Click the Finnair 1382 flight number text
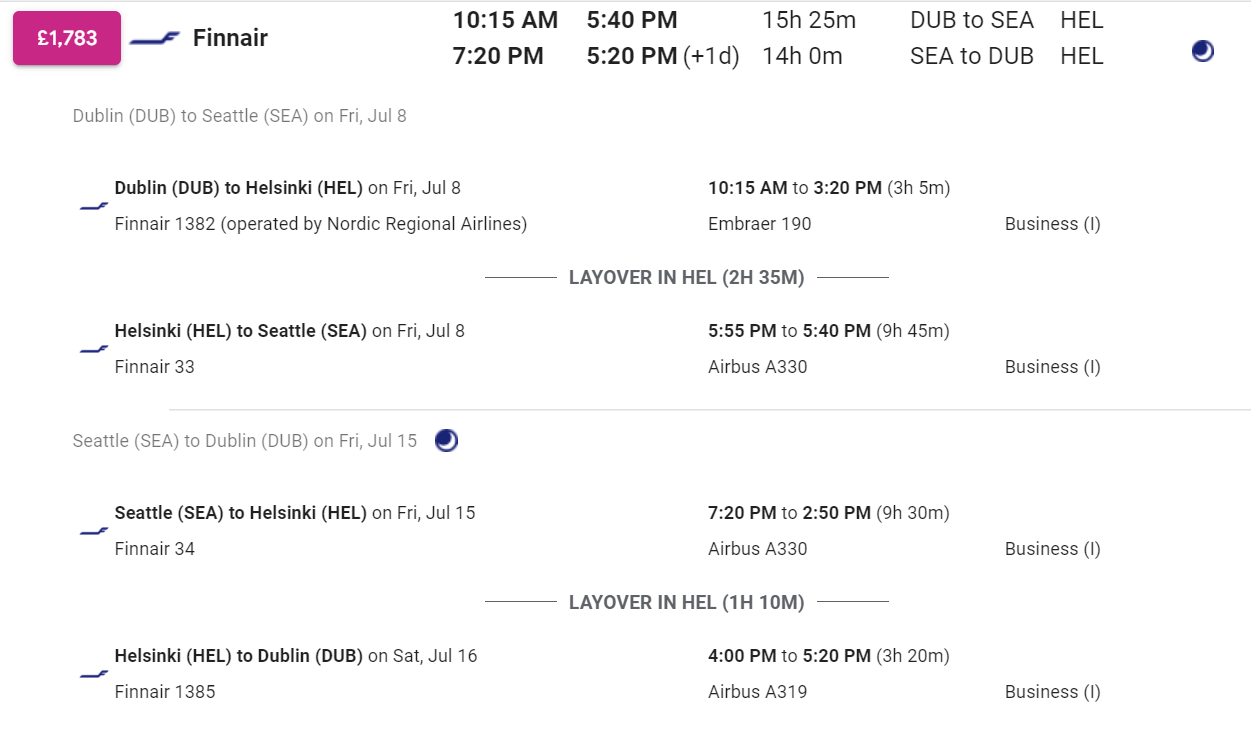1251x732 pixels. point(165,224)
